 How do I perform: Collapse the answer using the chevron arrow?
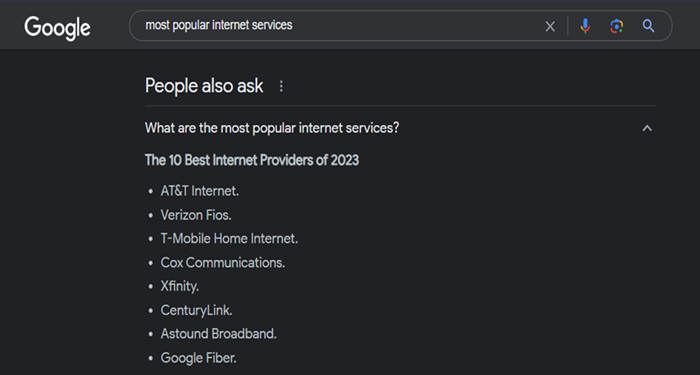click(x=647, y=128)
